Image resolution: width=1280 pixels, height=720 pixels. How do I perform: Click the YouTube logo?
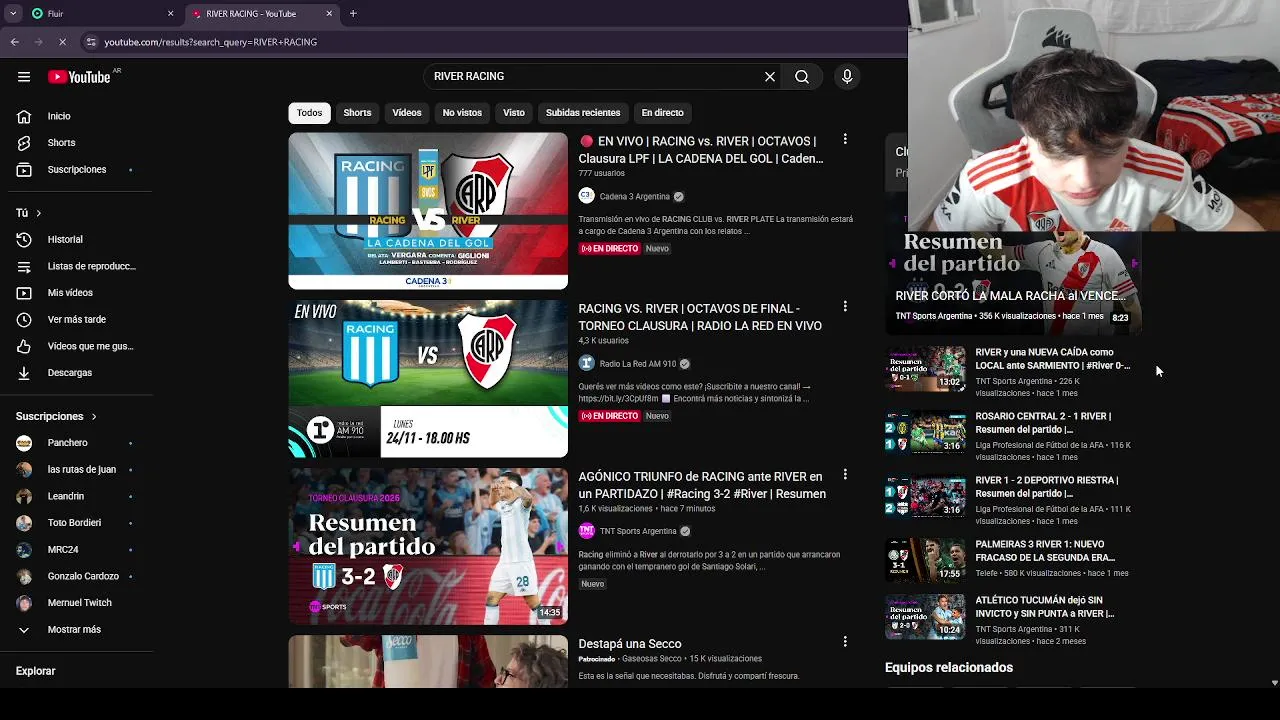point(79,77)
